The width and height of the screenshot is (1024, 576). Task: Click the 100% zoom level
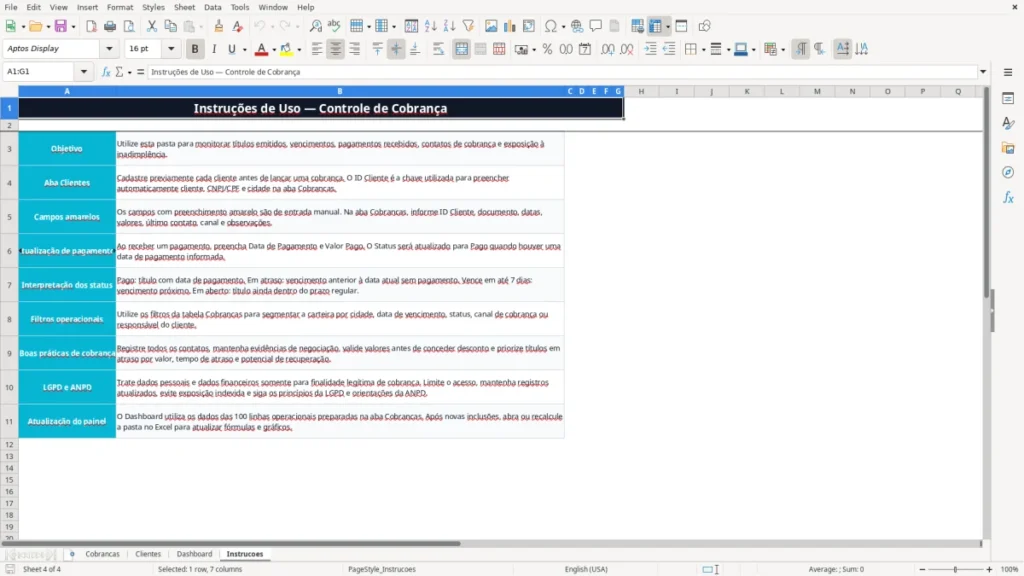(x=1010, y=569)
